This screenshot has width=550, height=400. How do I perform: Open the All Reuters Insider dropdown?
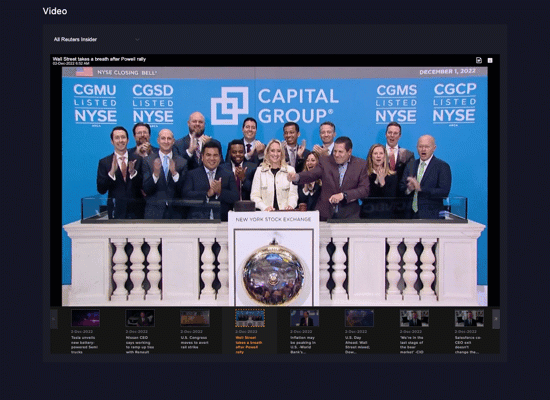click(96, 39)
